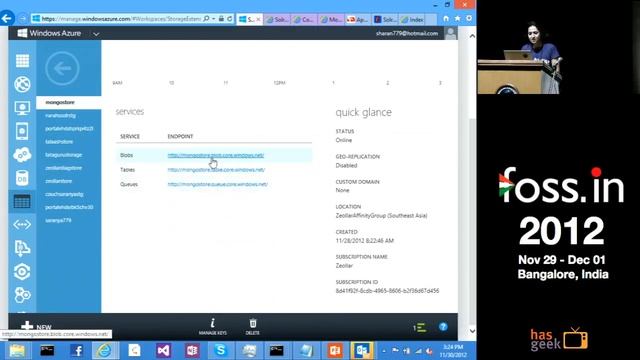This screenshot has width=640, height=360.
Task: Switch to the 'Index' browser tab
Action: (412, 19)
